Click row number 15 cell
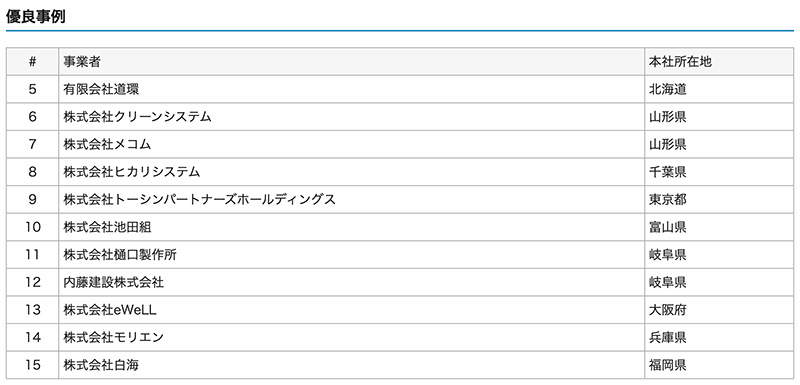 click(33, 365)
